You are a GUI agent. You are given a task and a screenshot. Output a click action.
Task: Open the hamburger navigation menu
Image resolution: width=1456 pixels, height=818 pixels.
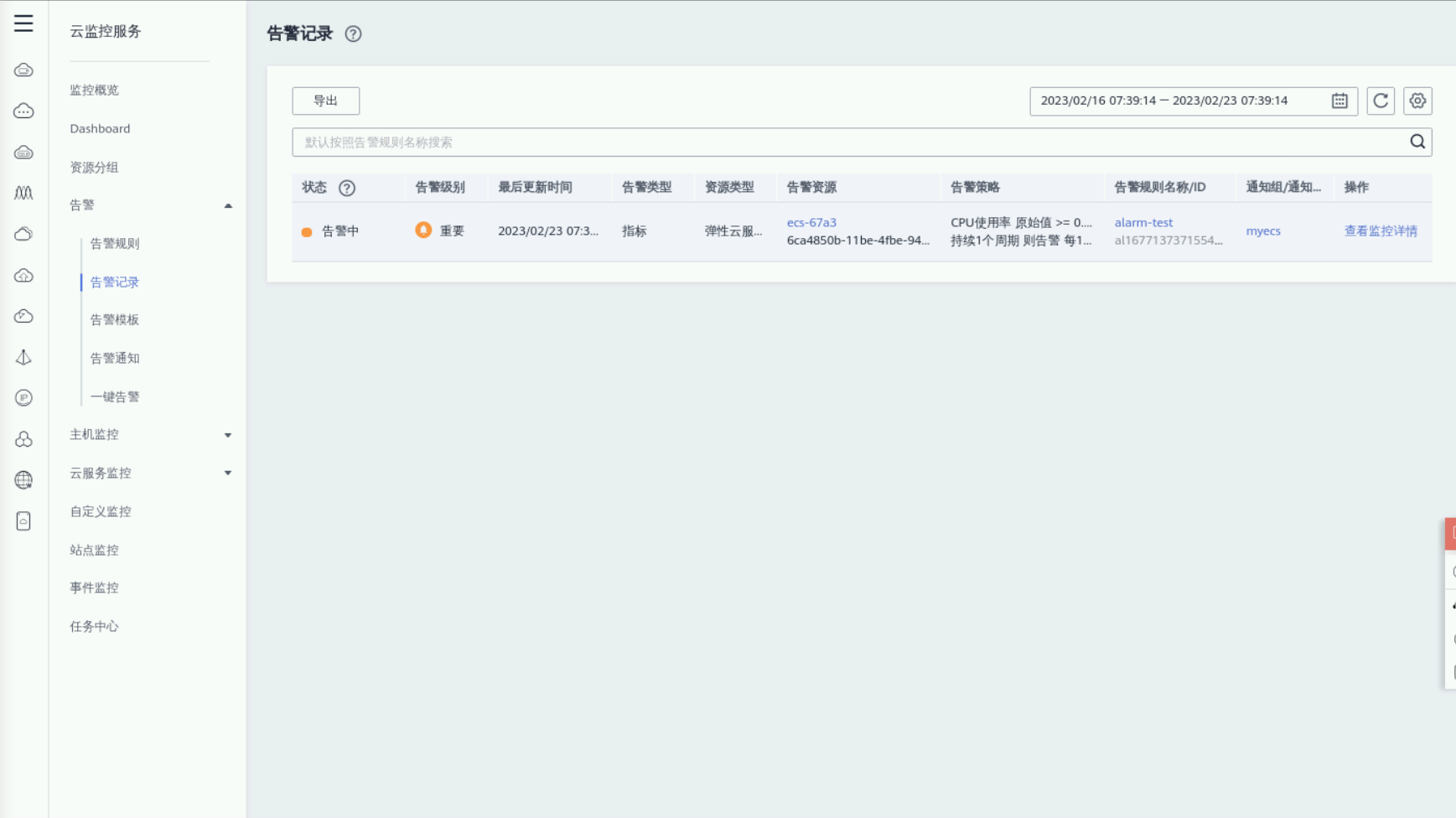[x=23, y=23]
